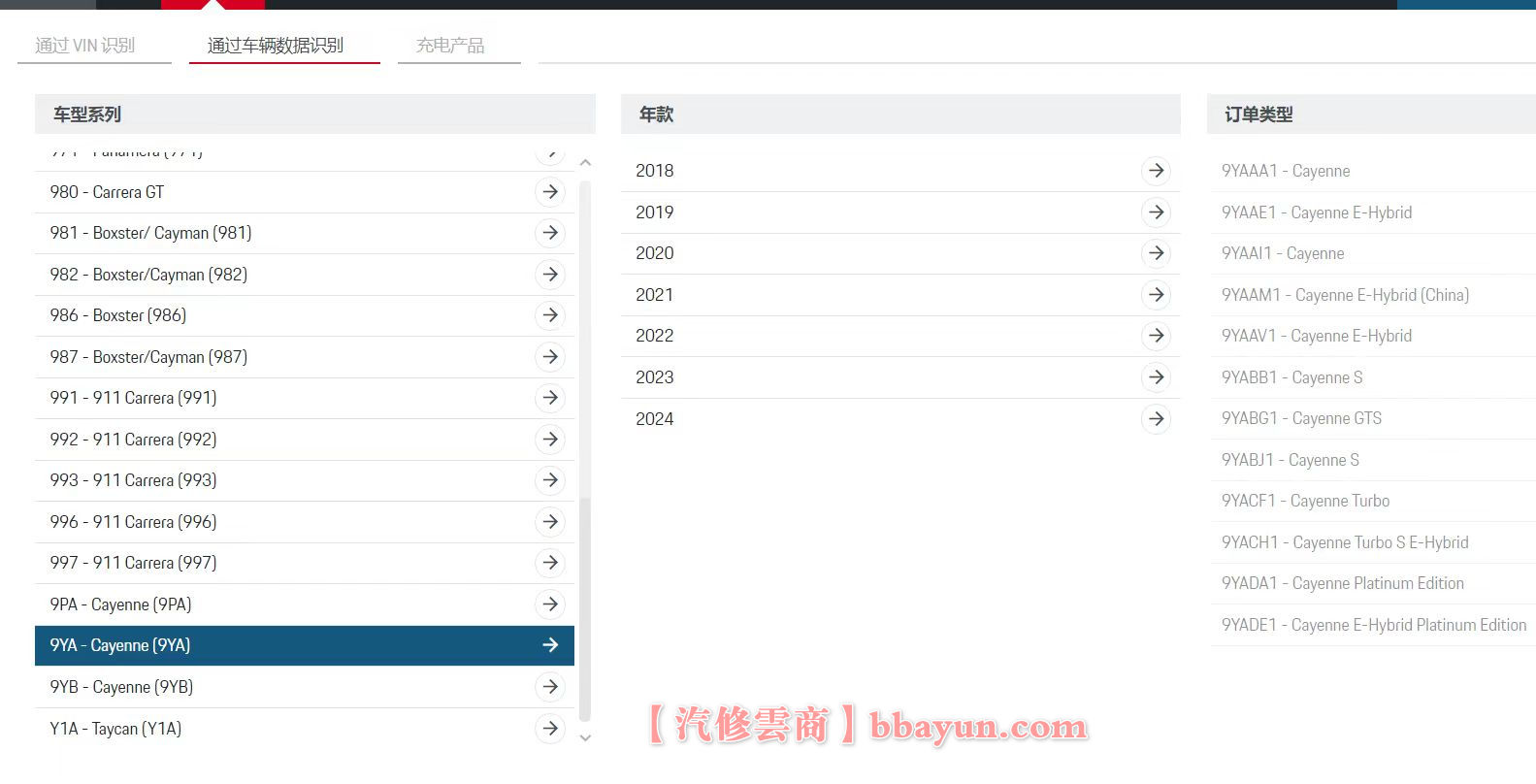1536x784 pixels.
Task: Click the arrow icon beside model year 2019
Action: pos(1156,212)
